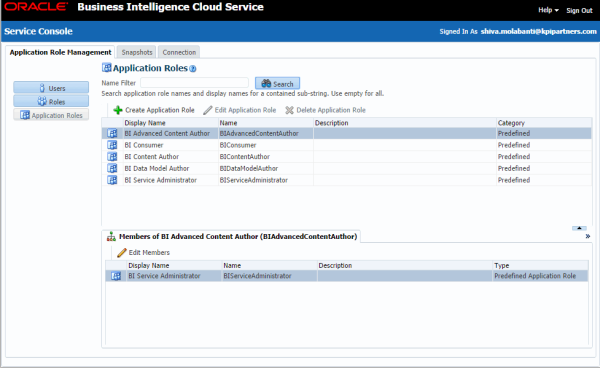Click the Type column header in members table
Image resolution: width=600 pixels, height=368 pixels.
(x=501, y=265)
